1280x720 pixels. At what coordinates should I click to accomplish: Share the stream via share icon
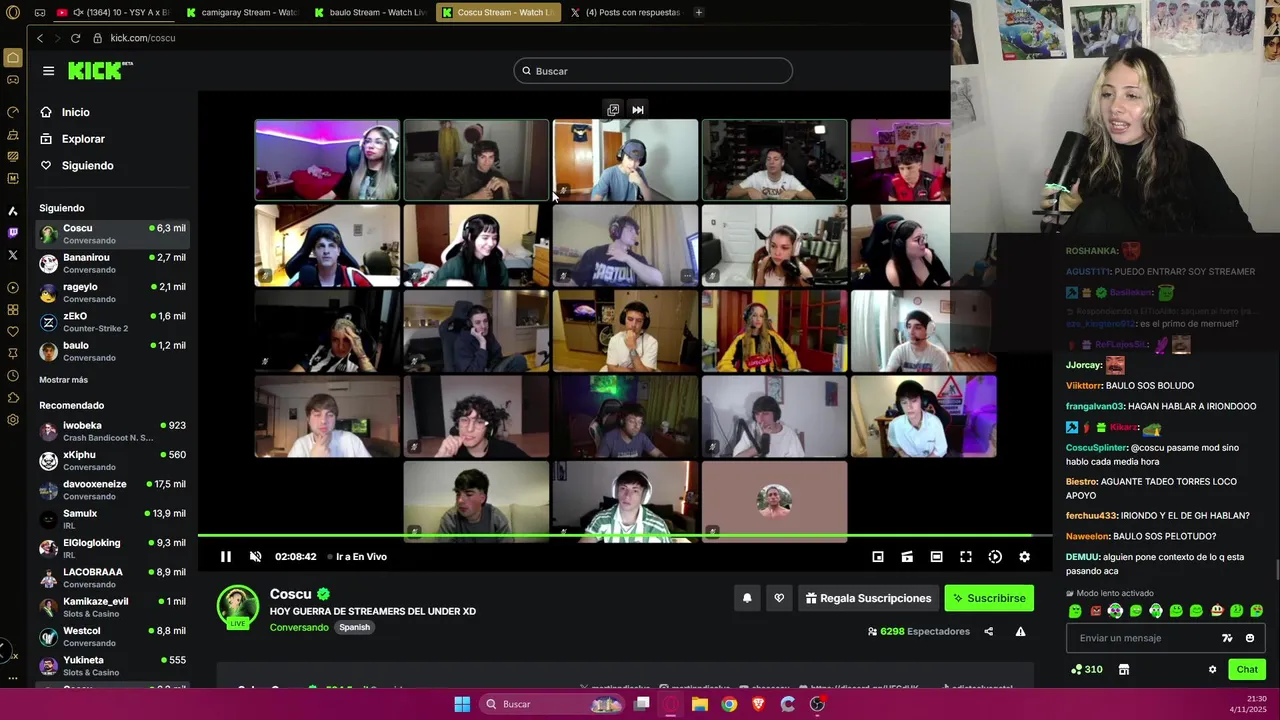[989, 632]
